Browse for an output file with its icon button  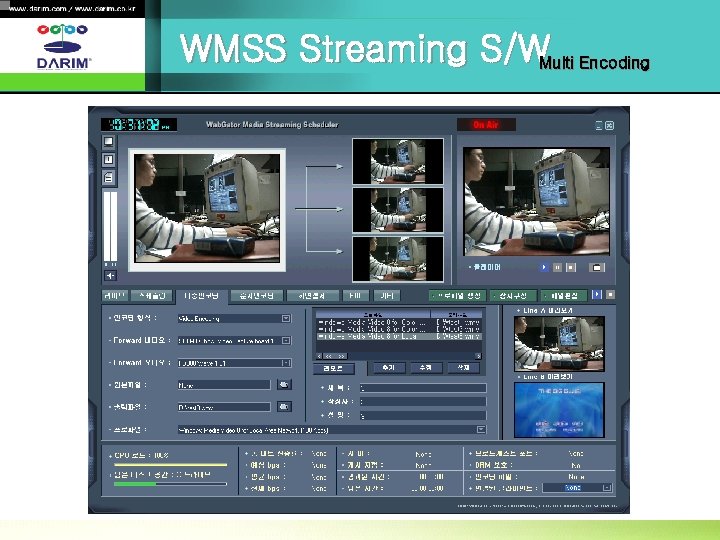click(x=284, y=407)
